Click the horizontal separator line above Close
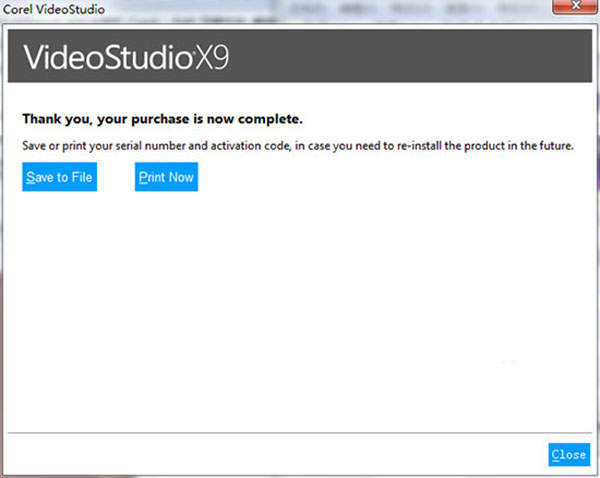This screenshot has width=600, height=478. [300, 433]
